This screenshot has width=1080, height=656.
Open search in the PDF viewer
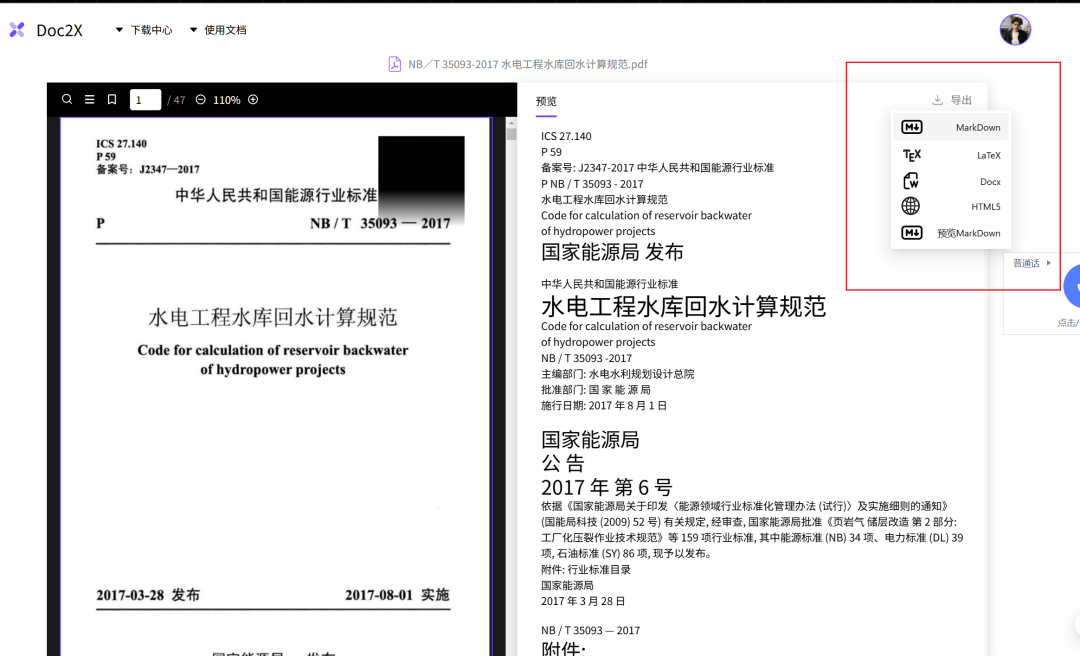pyautogui.click(x=67, y=99)
